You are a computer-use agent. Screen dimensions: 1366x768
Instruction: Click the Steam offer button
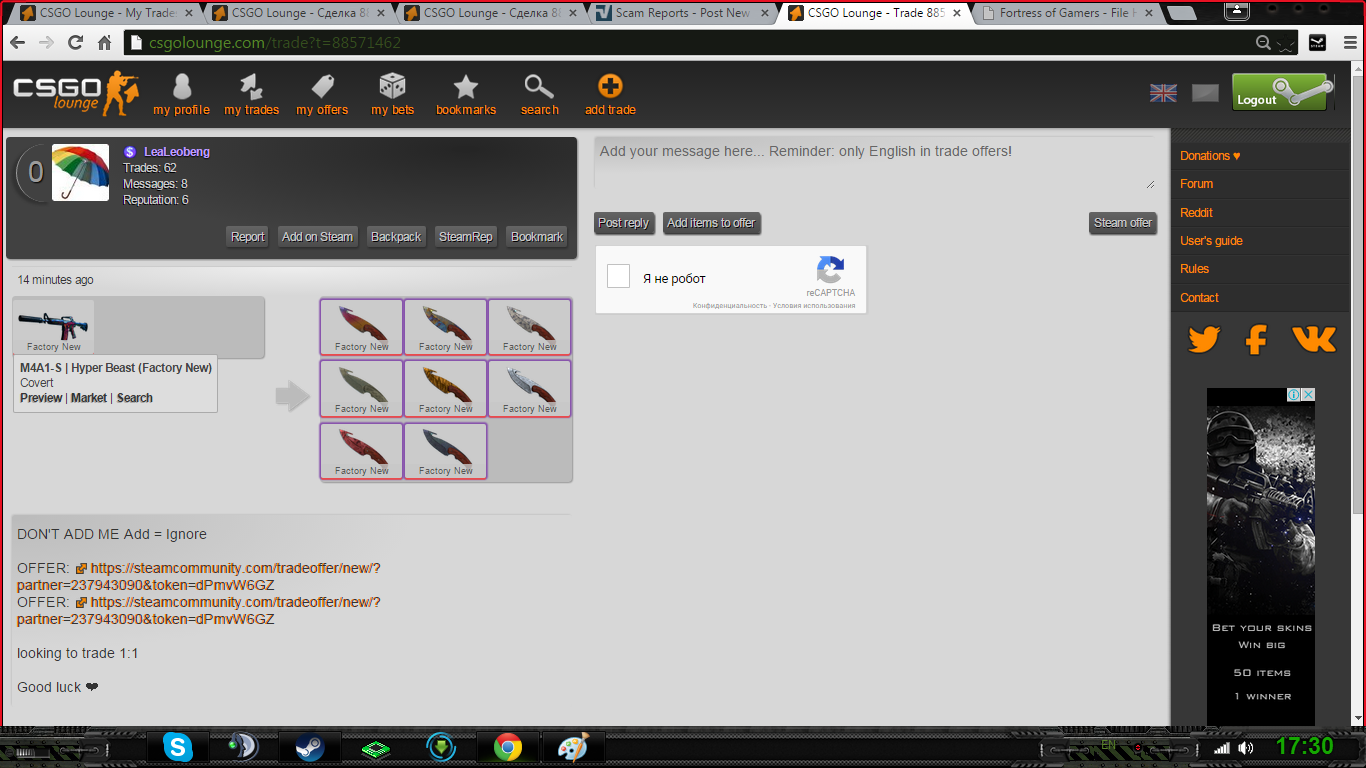pyautogui.click(x=1122, y=223)
